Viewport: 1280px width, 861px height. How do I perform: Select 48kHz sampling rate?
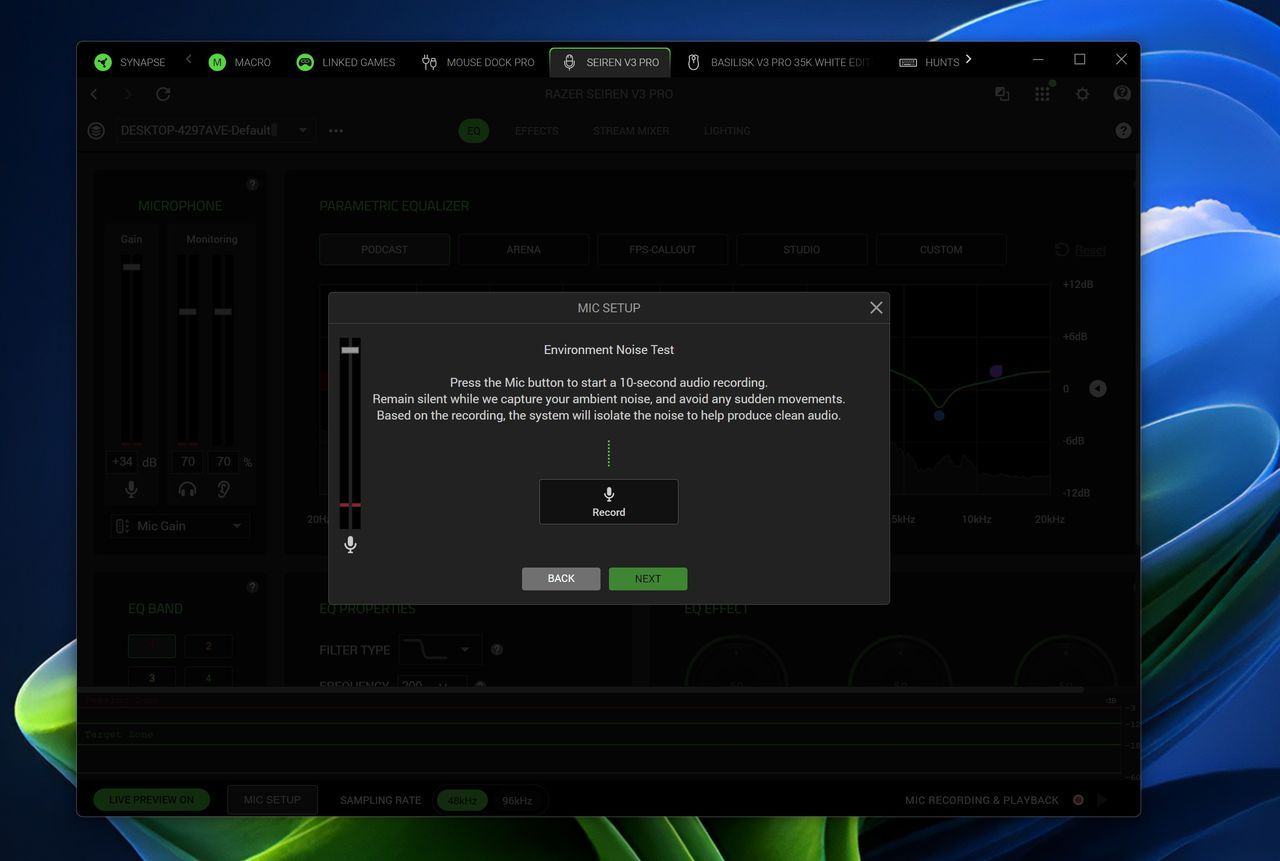(462, 800)
